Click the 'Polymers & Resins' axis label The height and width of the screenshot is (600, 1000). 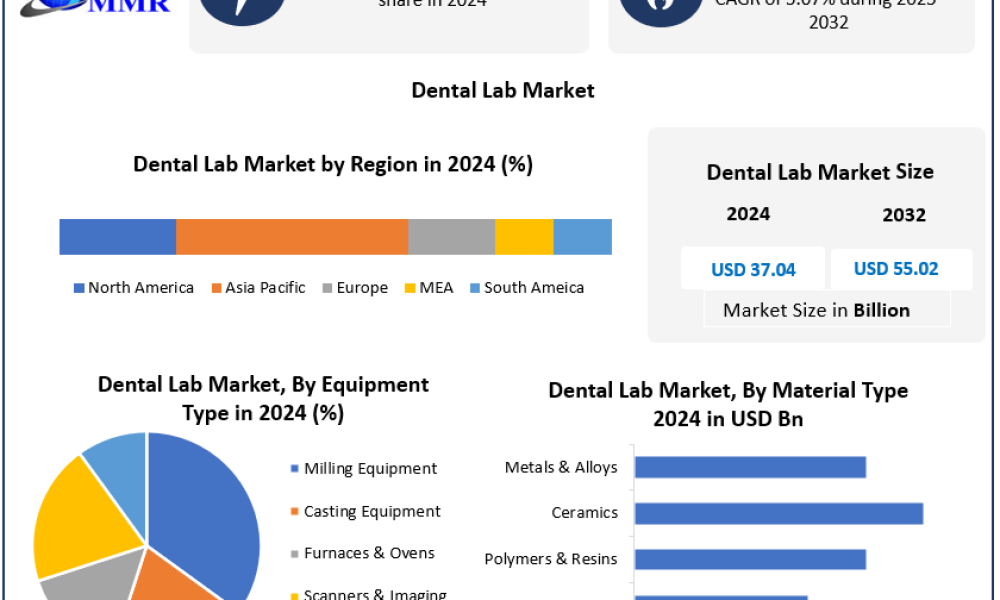[550, 559]
